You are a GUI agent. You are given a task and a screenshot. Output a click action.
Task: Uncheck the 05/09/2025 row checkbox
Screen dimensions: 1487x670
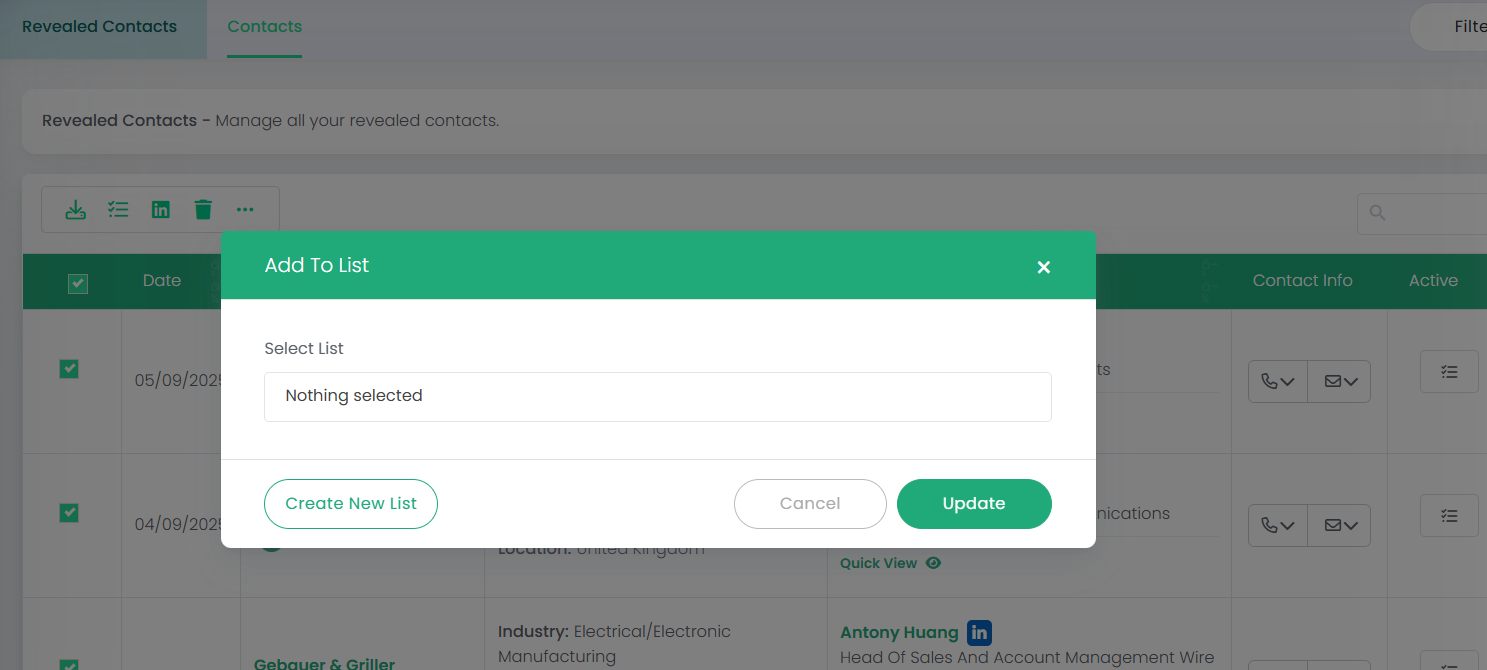click(x=69, y=369)
